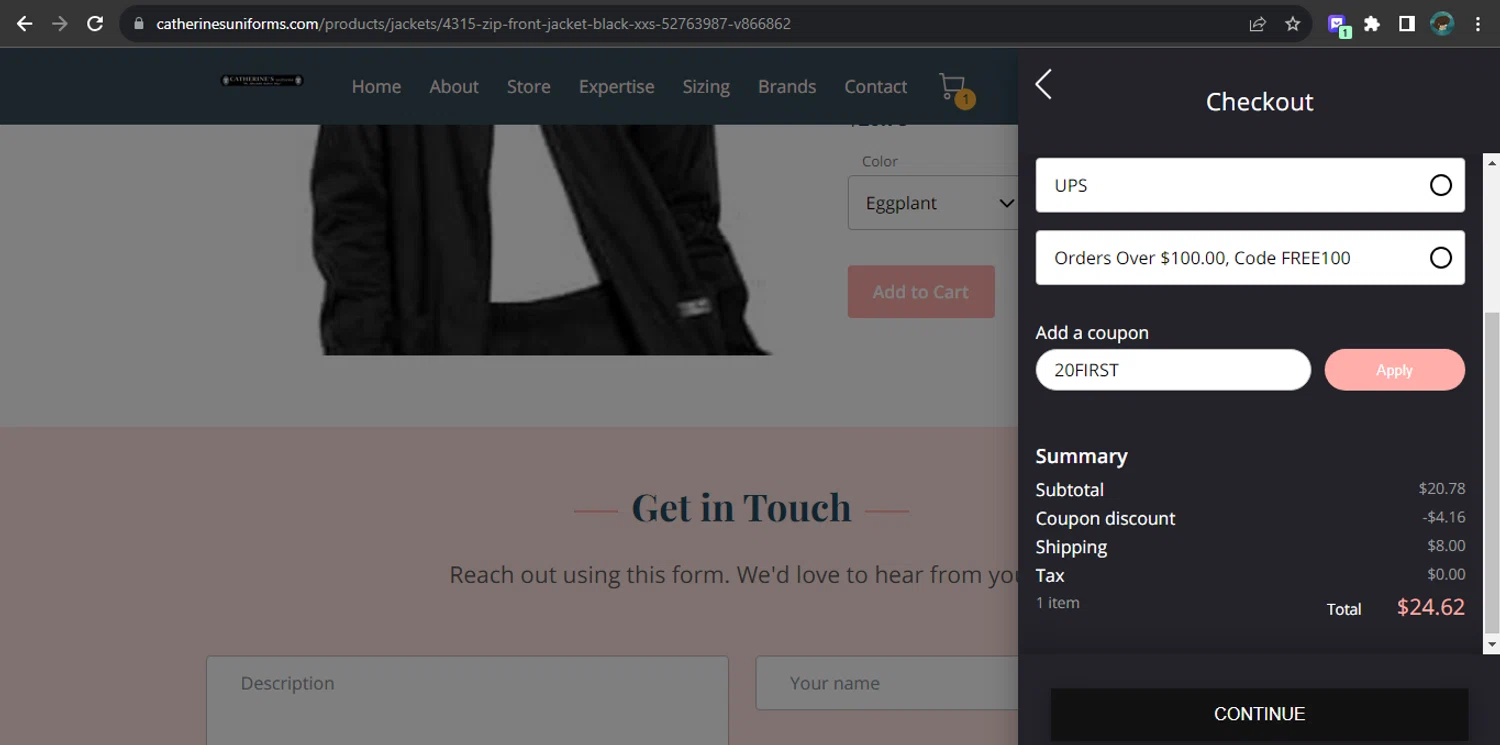The width and height of the screenshot is (1500, 745).
Task: Open the Contact menu item
Action: [x=875, y=87]
